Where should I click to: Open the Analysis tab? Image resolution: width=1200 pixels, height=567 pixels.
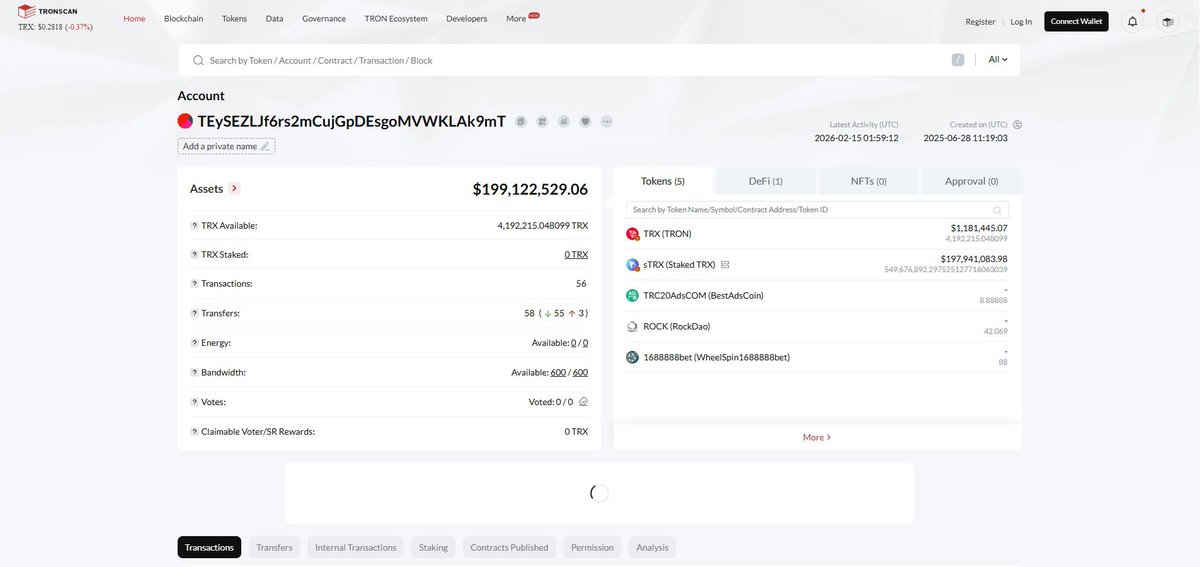652,547
